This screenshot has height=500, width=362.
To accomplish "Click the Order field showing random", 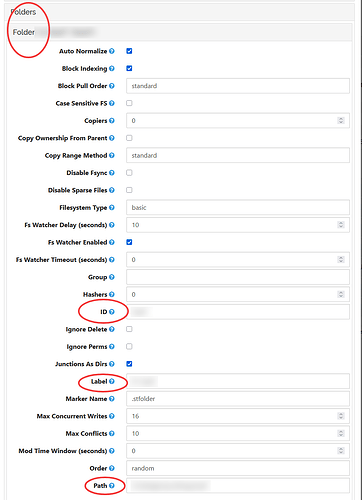I will pyautogui.click(x=238, y=468).
